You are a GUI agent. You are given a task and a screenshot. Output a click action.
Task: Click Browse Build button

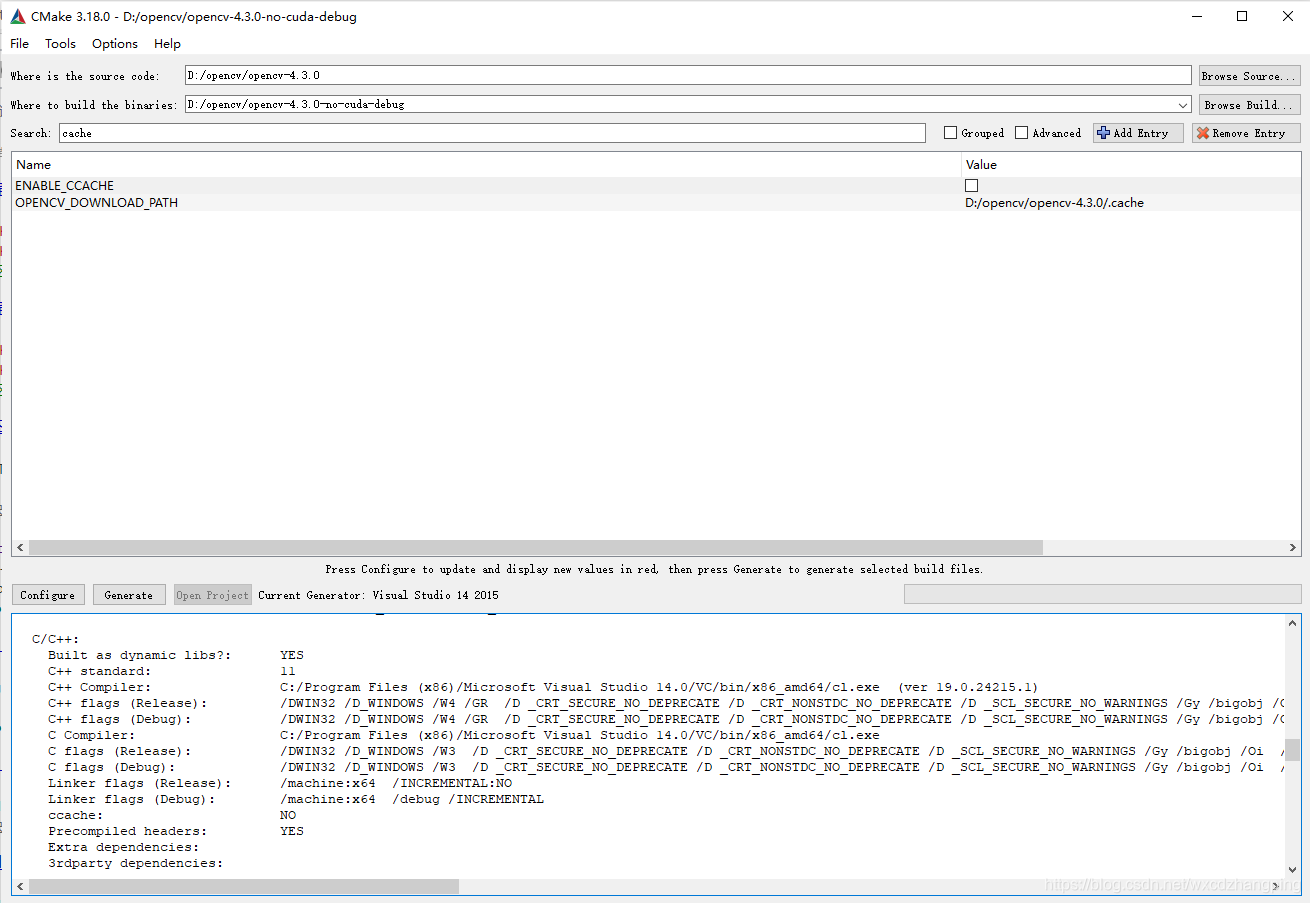tap(1248, 104)
